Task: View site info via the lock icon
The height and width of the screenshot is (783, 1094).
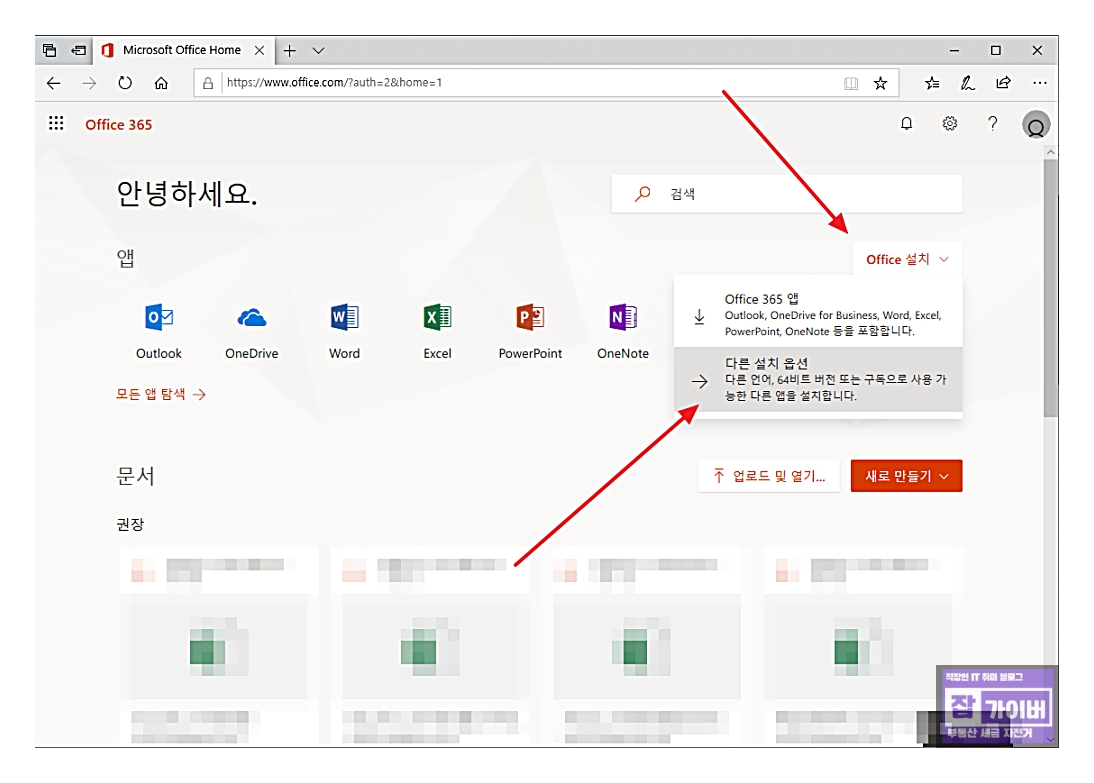Action: [208, 83]
